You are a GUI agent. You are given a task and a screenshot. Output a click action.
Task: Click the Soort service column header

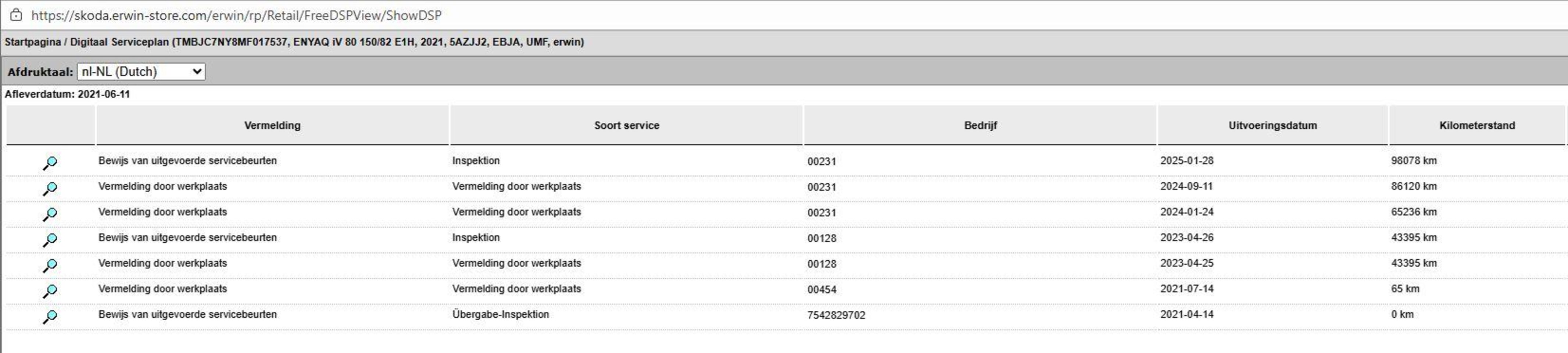coord(626,125)
